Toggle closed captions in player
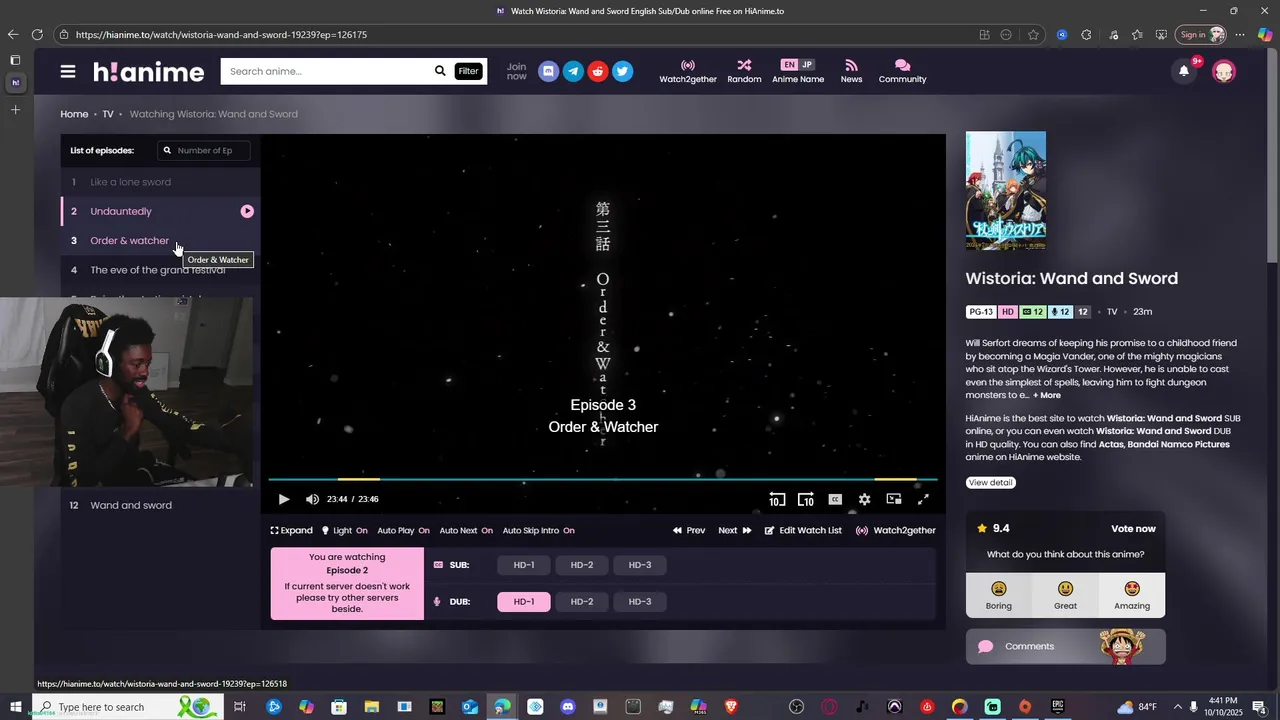This screenshot has width=1280, height=720. pos(835,499)
